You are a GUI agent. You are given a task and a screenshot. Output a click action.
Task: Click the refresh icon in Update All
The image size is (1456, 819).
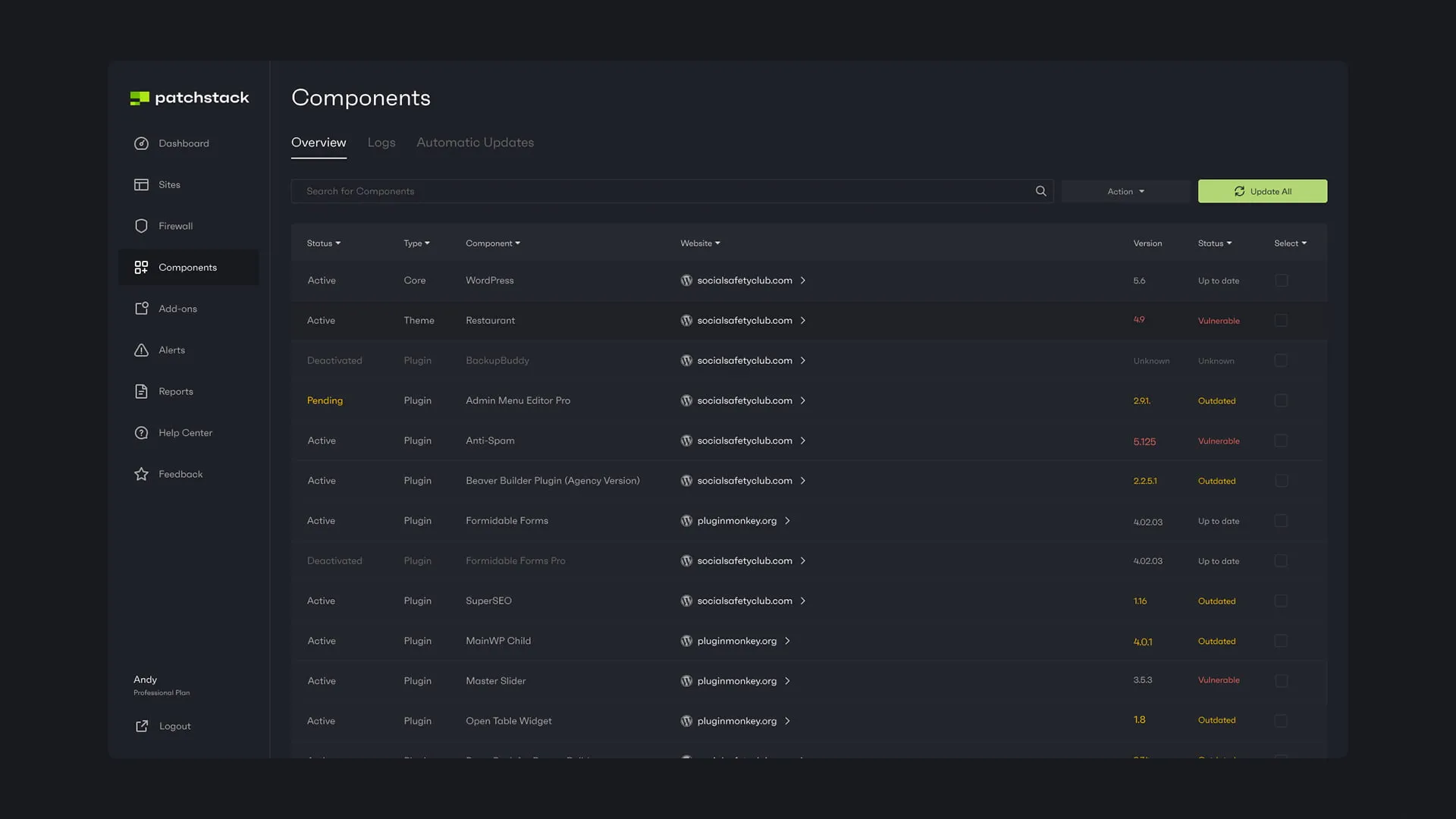coord(1239,191)
